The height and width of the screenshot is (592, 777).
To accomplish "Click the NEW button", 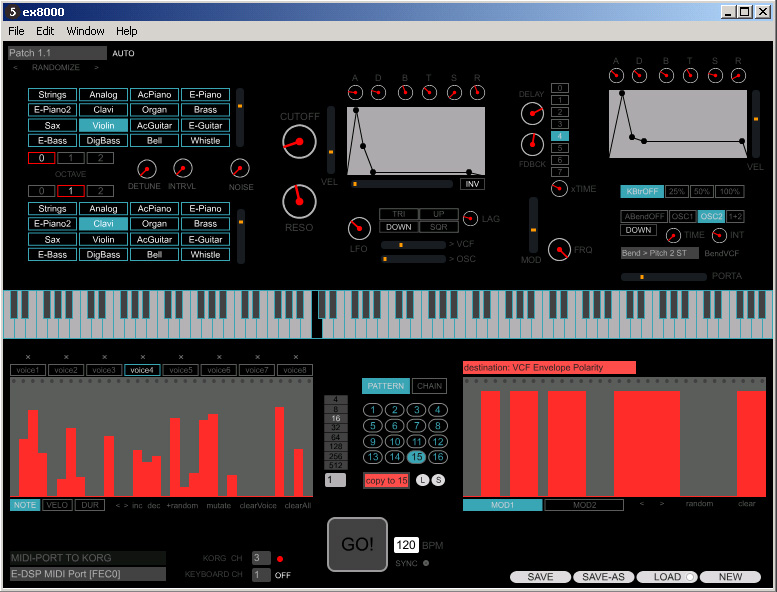I will click(x=730, y=577).
